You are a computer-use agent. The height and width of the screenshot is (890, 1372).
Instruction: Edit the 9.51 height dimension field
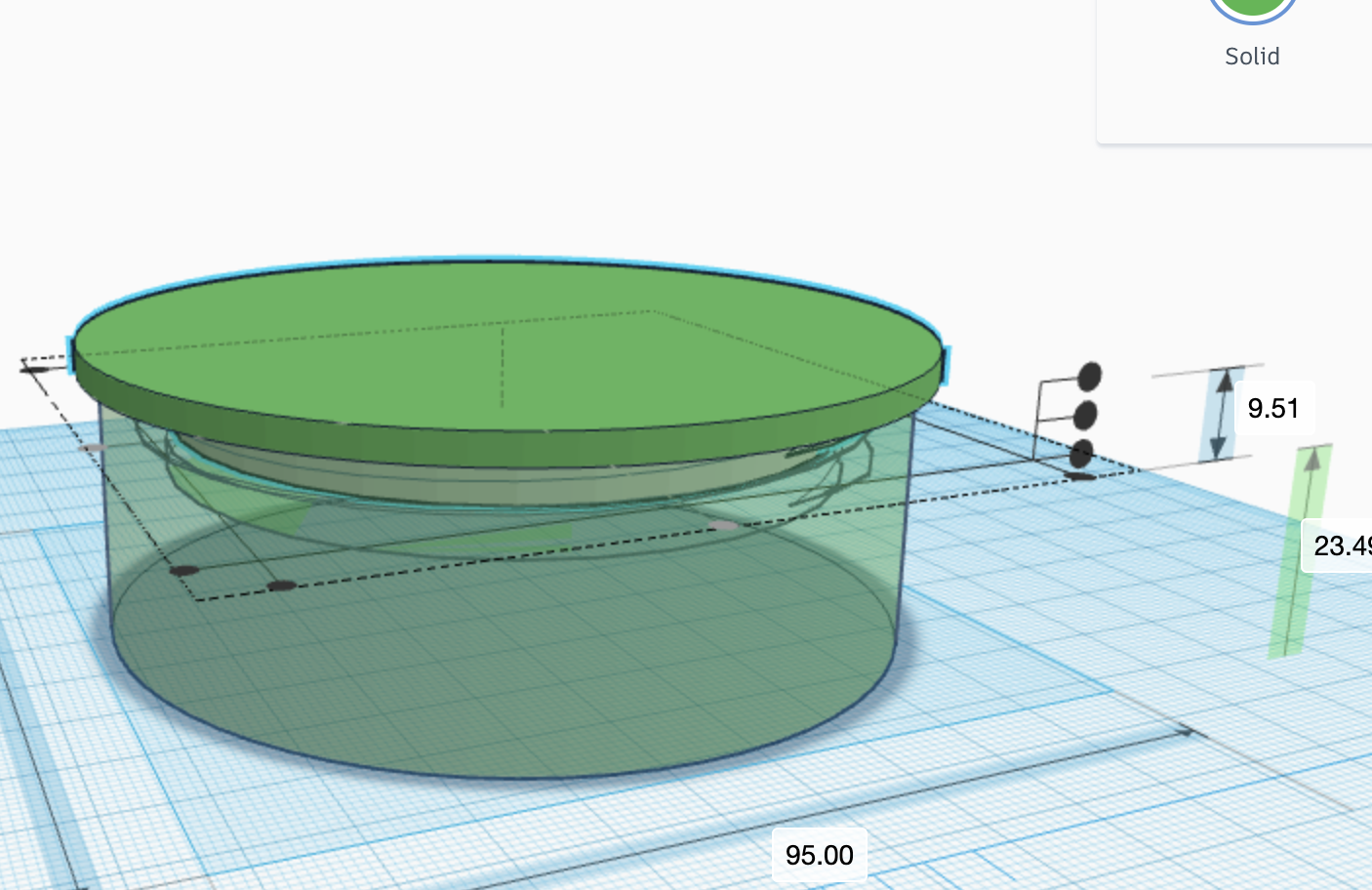click(x=1274, y=408)
